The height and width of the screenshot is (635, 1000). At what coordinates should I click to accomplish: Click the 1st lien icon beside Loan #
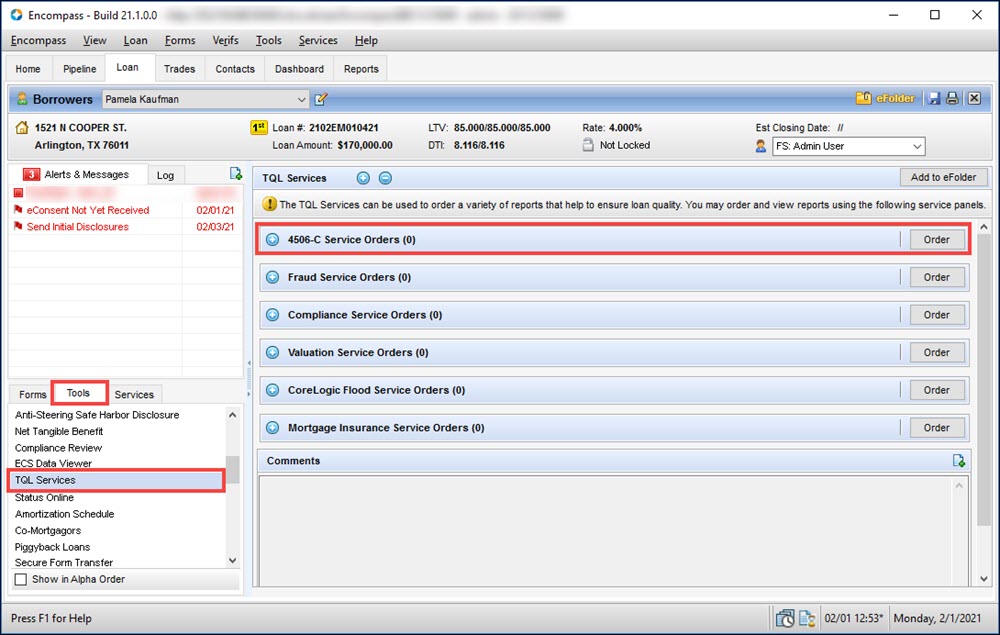[258, 128]
